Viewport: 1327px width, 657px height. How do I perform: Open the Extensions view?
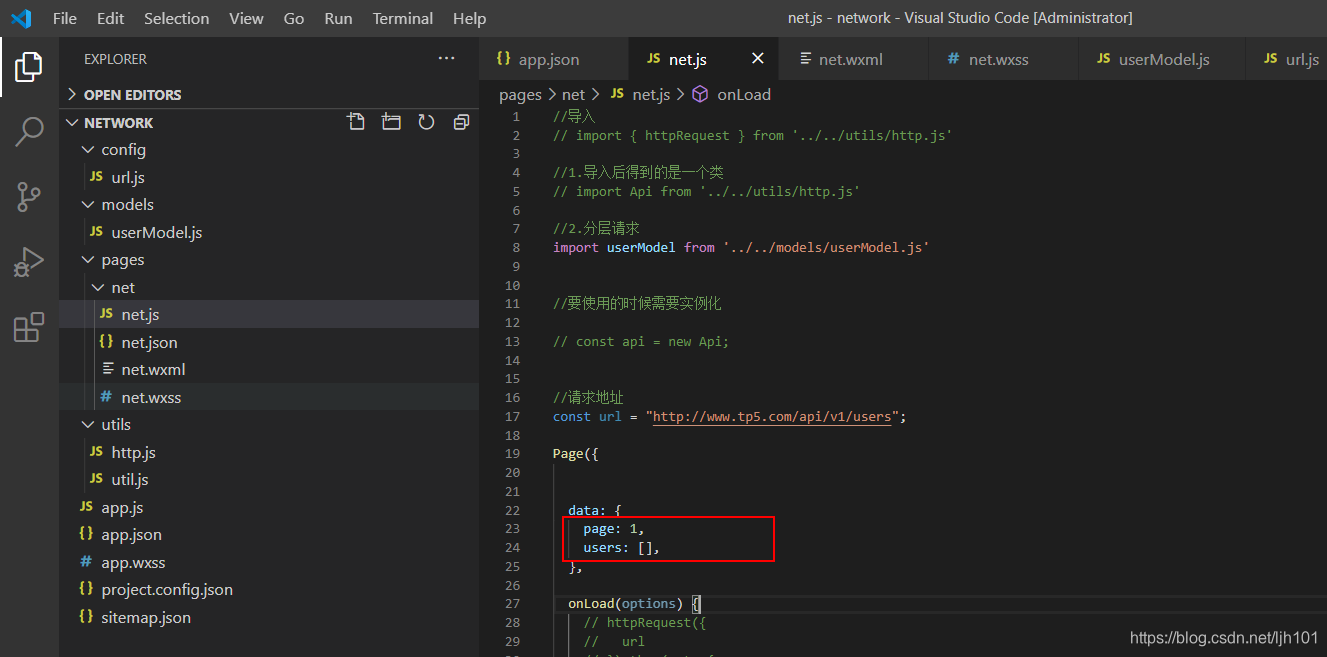29,327
